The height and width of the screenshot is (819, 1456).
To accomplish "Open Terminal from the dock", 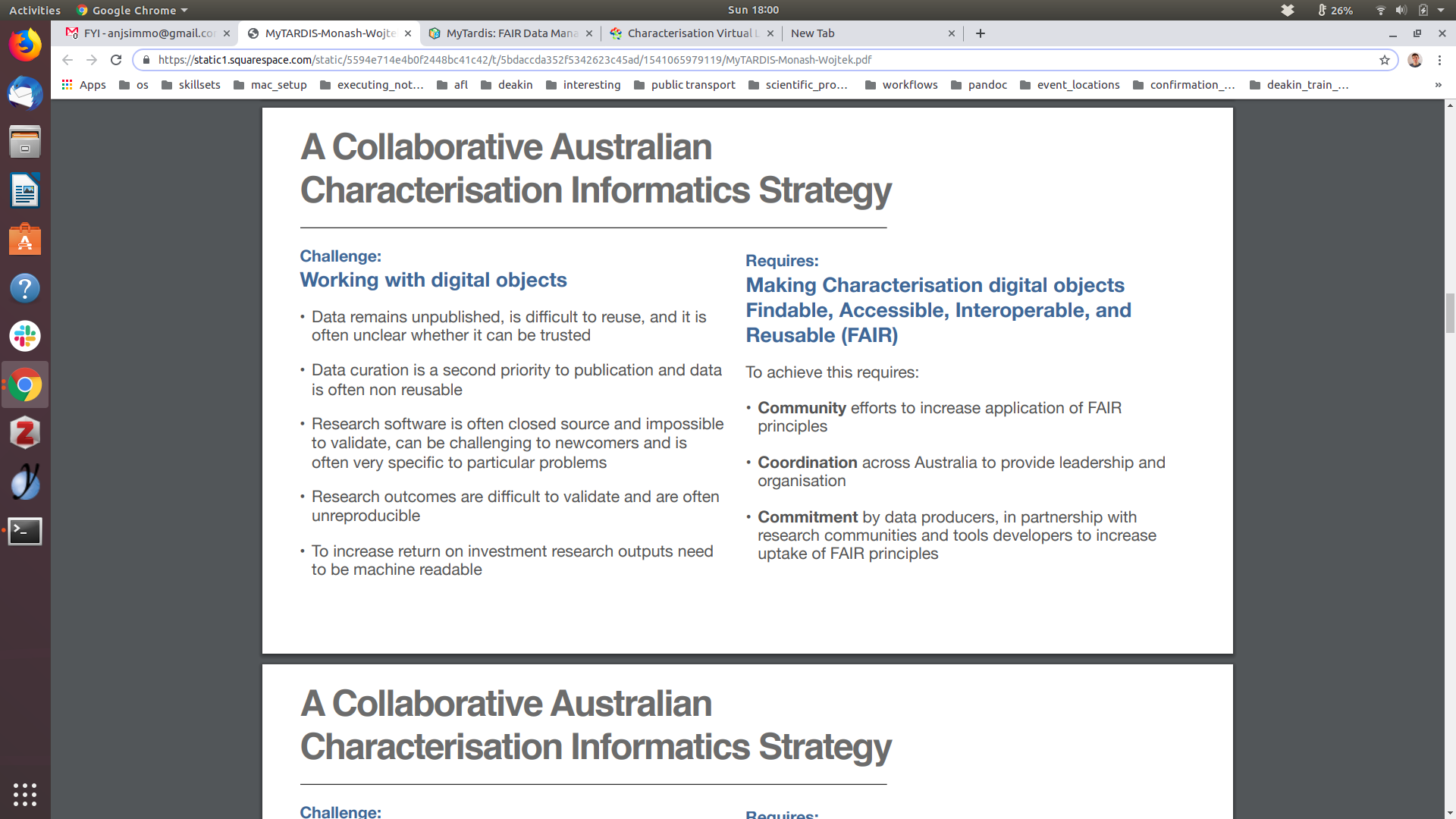I will [25, 531].
